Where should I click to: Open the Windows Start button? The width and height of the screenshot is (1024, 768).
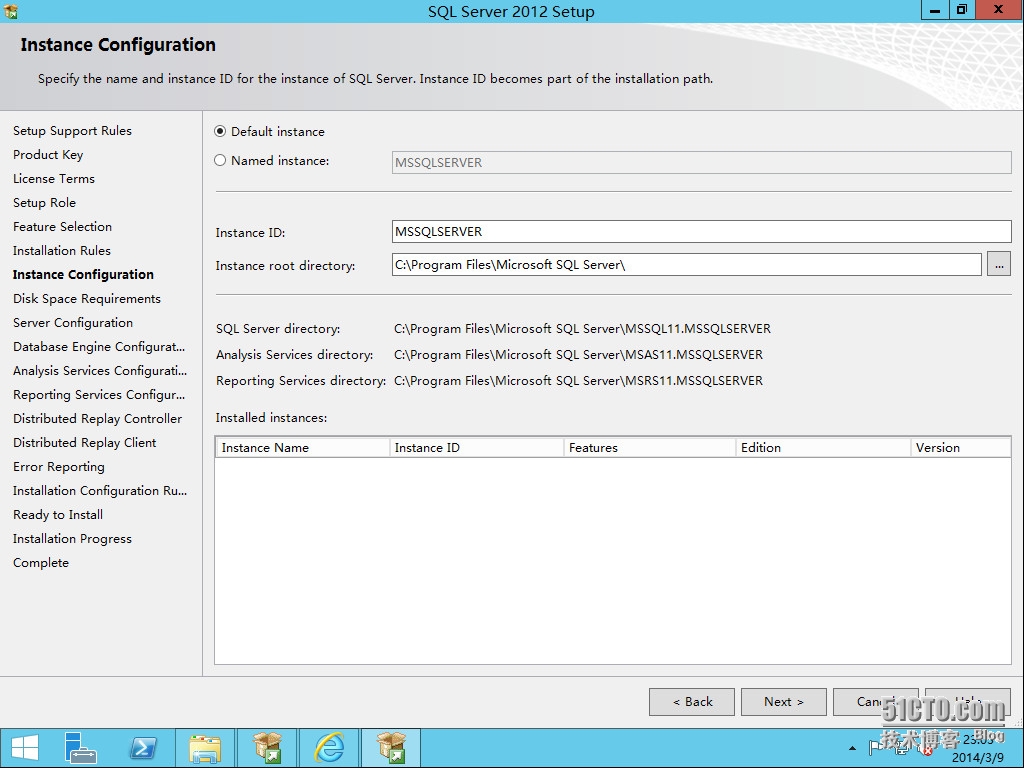(x=25, y=748)
